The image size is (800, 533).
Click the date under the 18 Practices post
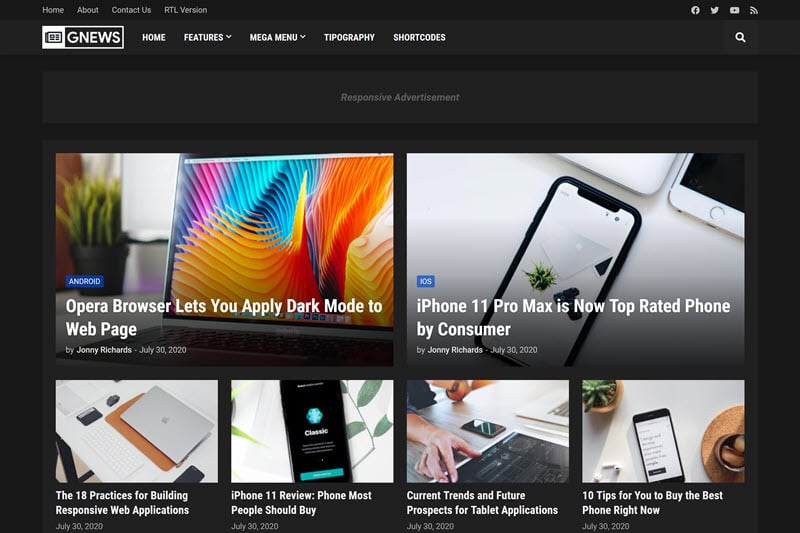(79, 526)
